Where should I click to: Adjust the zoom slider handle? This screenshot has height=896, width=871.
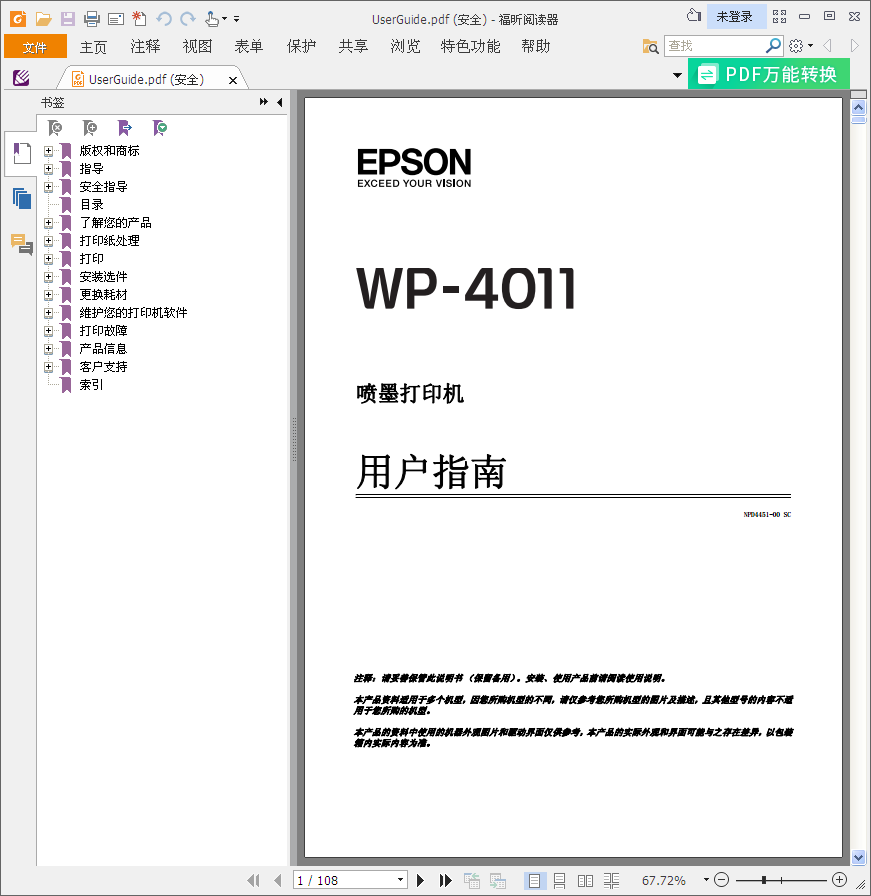point(764,880)
